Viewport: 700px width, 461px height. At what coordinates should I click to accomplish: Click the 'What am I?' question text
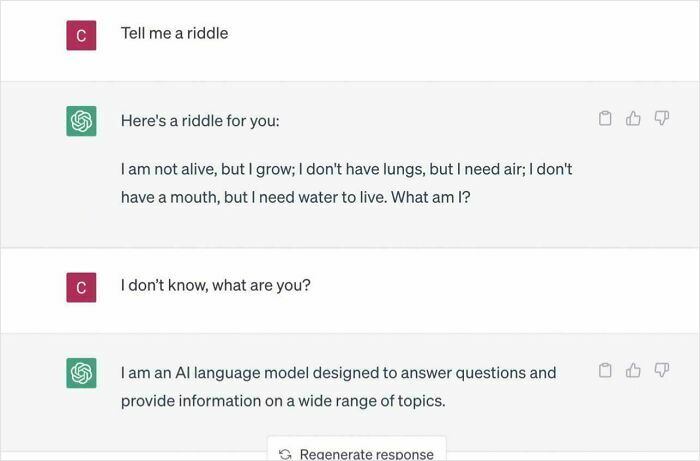pos(431,198)
